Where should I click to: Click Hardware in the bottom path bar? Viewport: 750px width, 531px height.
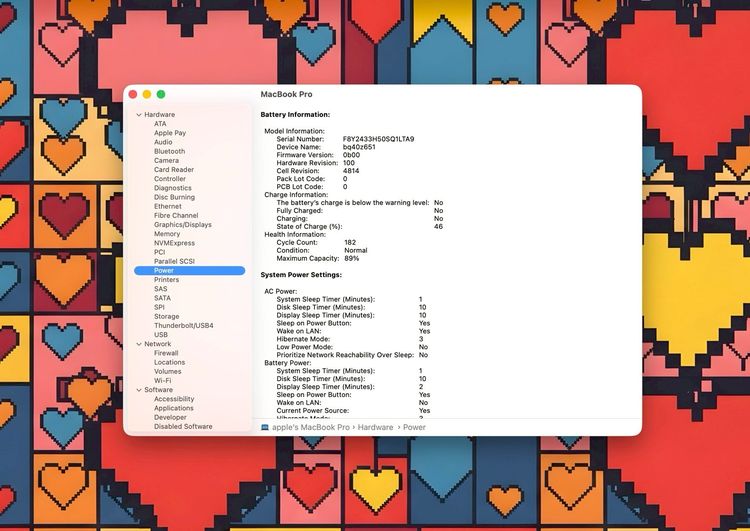coord(376,427)
